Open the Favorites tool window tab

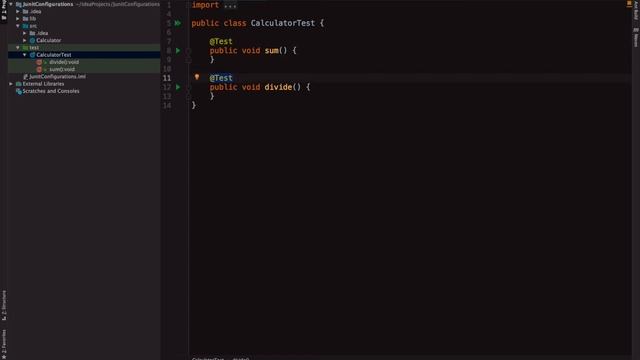pos(4,344)
